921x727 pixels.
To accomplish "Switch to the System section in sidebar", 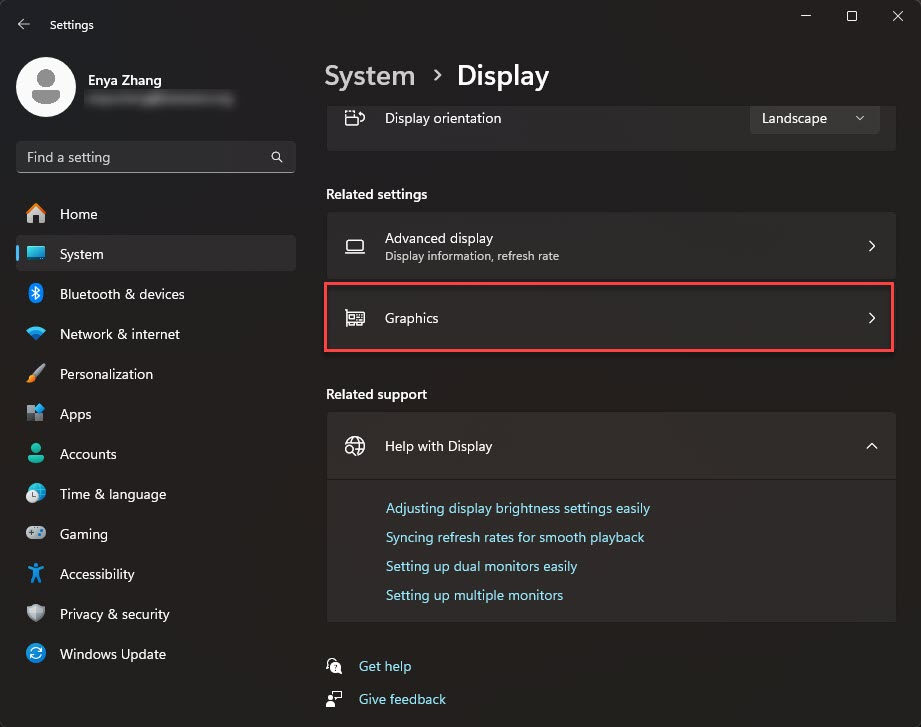I will [34, 254].
